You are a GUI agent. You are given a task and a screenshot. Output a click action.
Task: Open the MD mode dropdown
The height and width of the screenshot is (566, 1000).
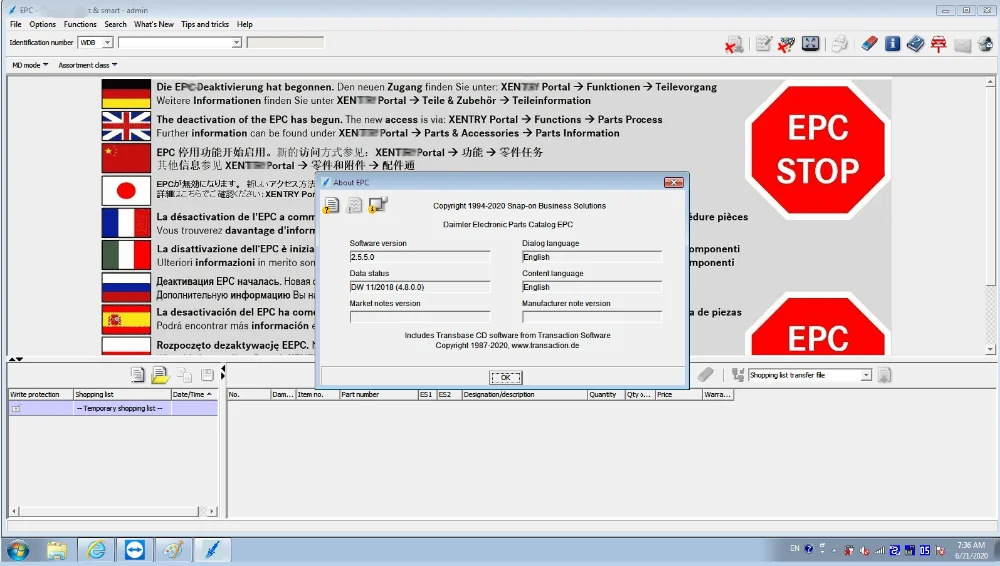pyautogui.click(x=30, y=65)
